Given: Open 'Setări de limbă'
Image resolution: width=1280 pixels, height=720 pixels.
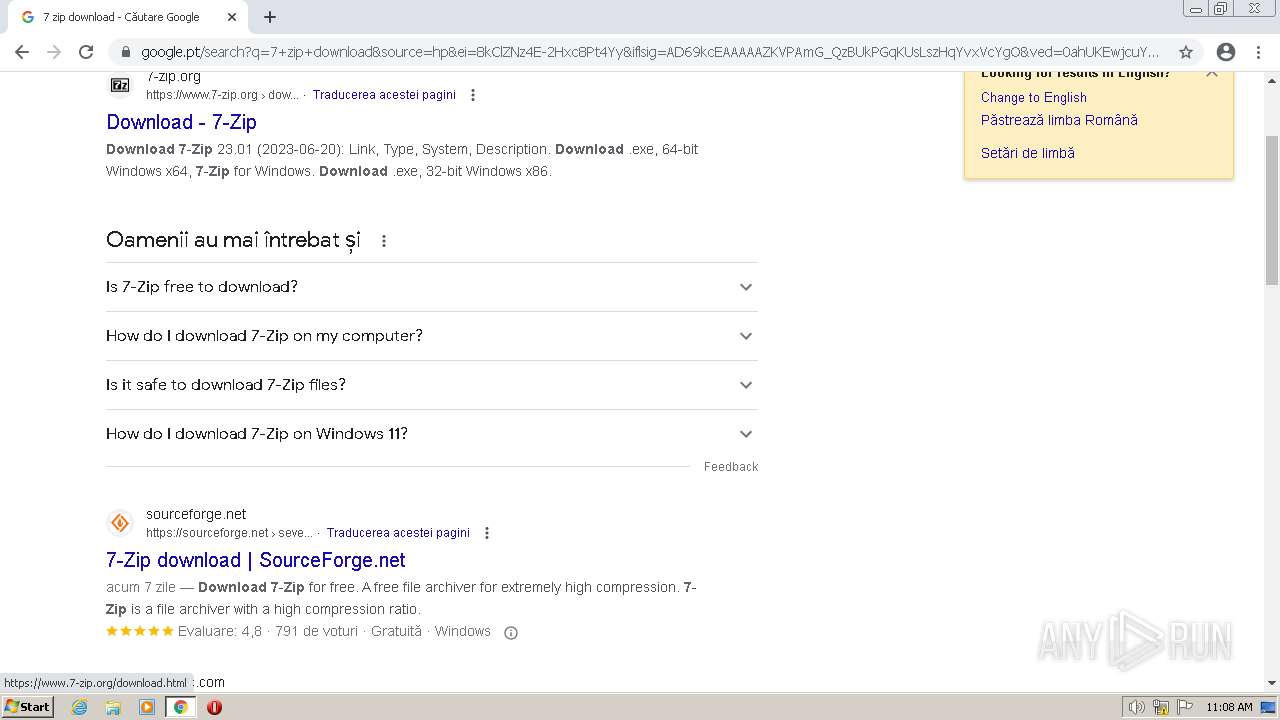Looking at the screenshot, I should pyautogui.click(x=1027, y=153).
